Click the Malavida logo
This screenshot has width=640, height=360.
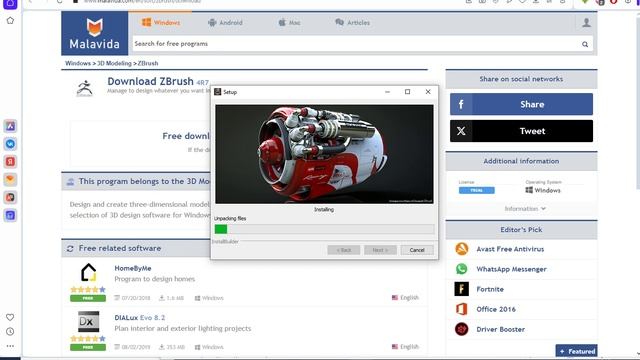(95, 33)
